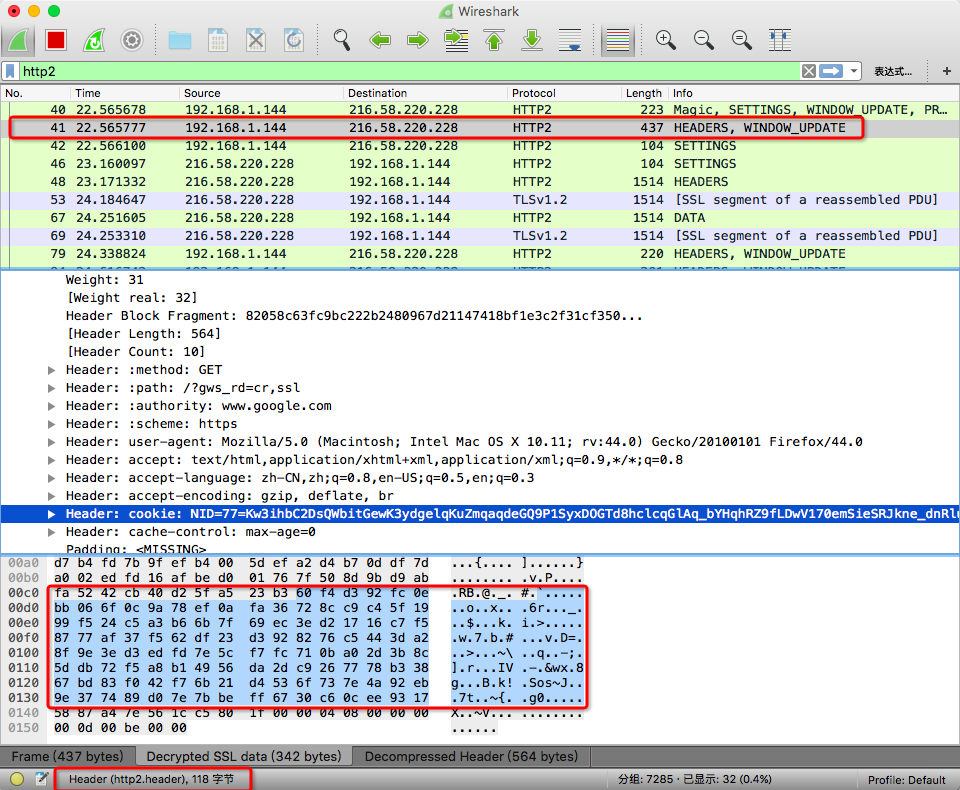Open the Expression builder button
The image size is (960, 790).
coord(892,71)
